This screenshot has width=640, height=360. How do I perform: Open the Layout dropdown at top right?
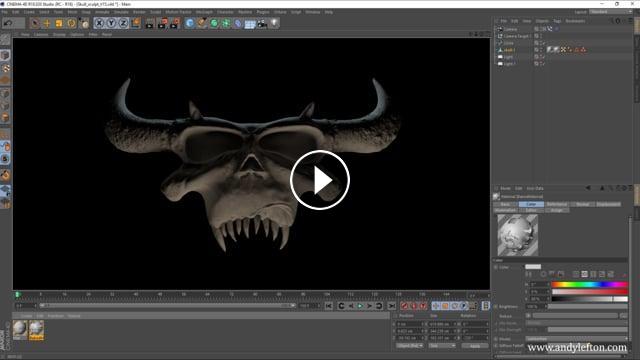(x=611, y=12)
